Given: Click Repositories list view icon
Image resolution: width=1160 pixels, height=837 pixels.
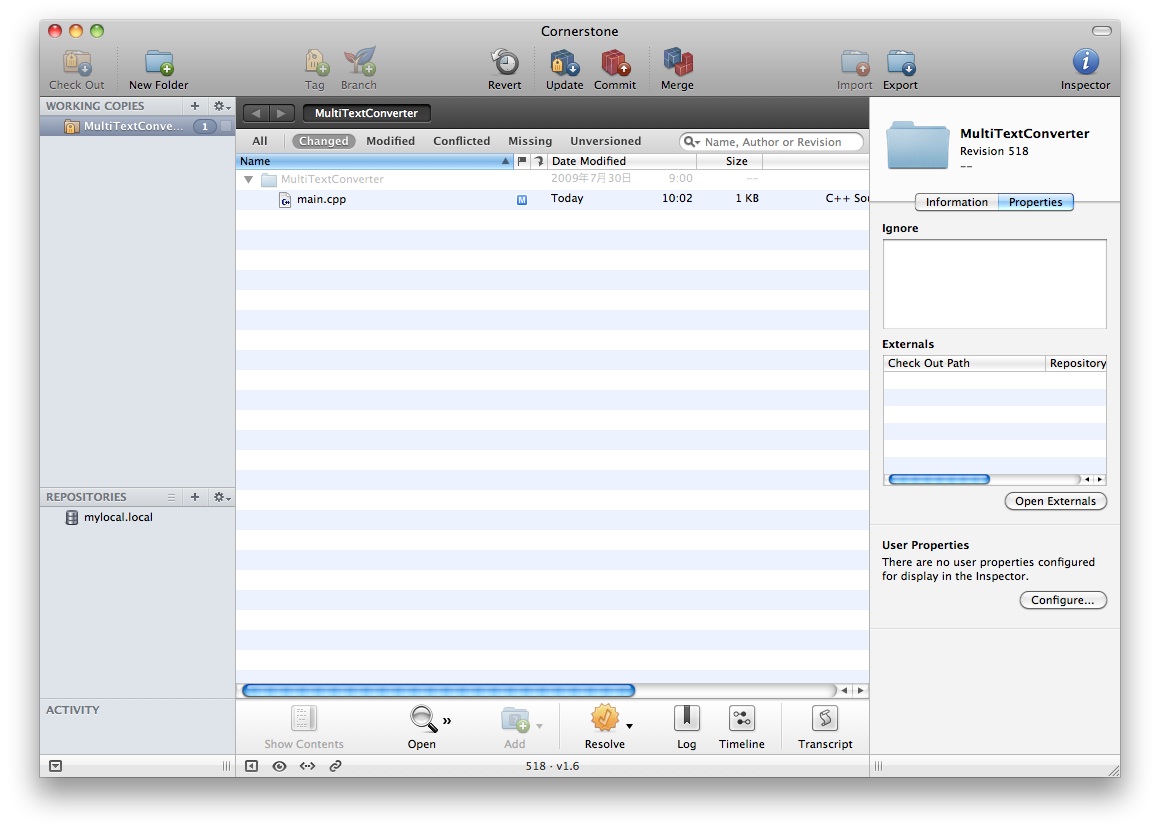Looking at the screenshot, I should [172, 497].
